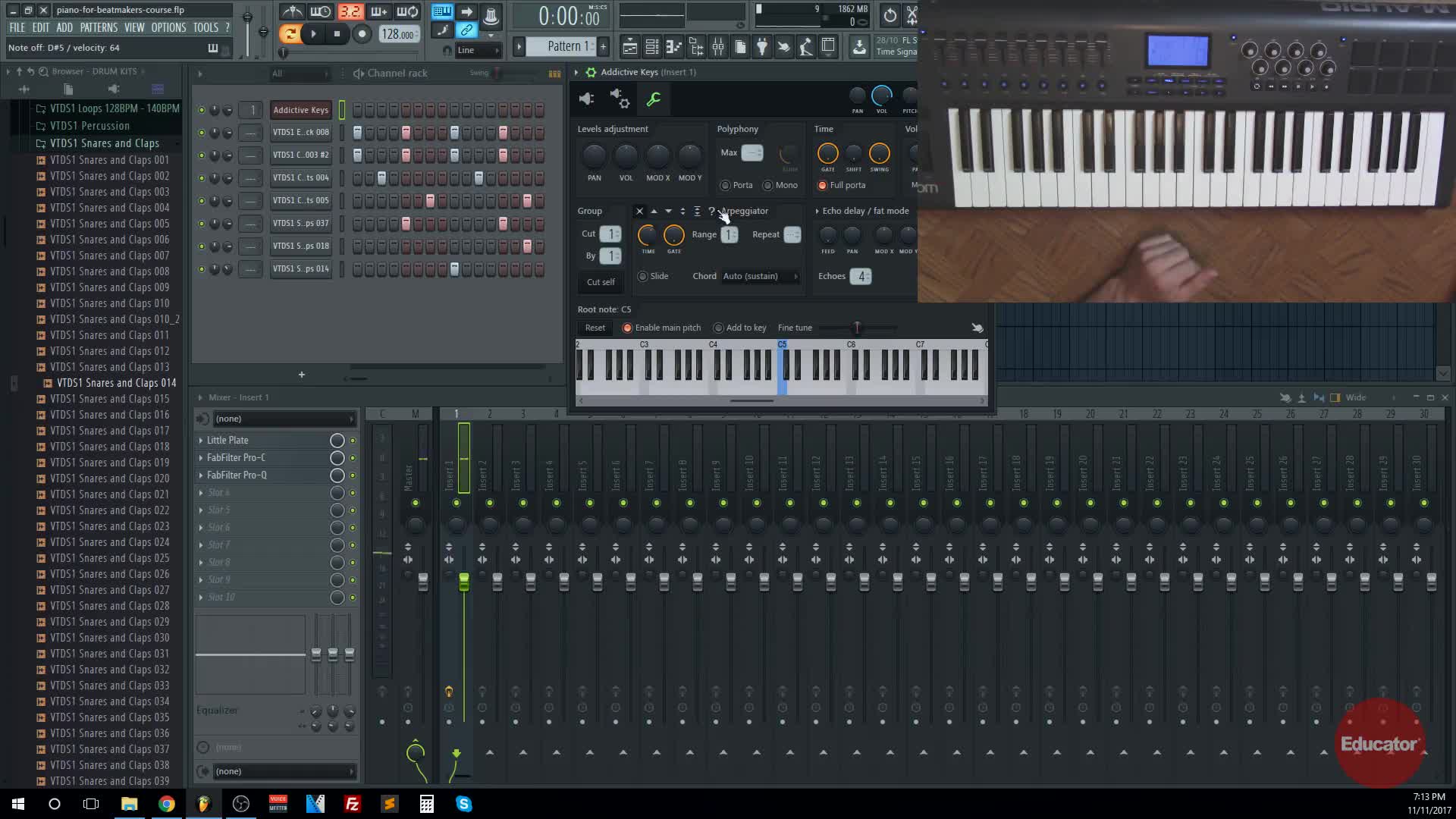Click the Fine tune slider handle
This screenshot has height=819, width=1456.
pos(857,328)
